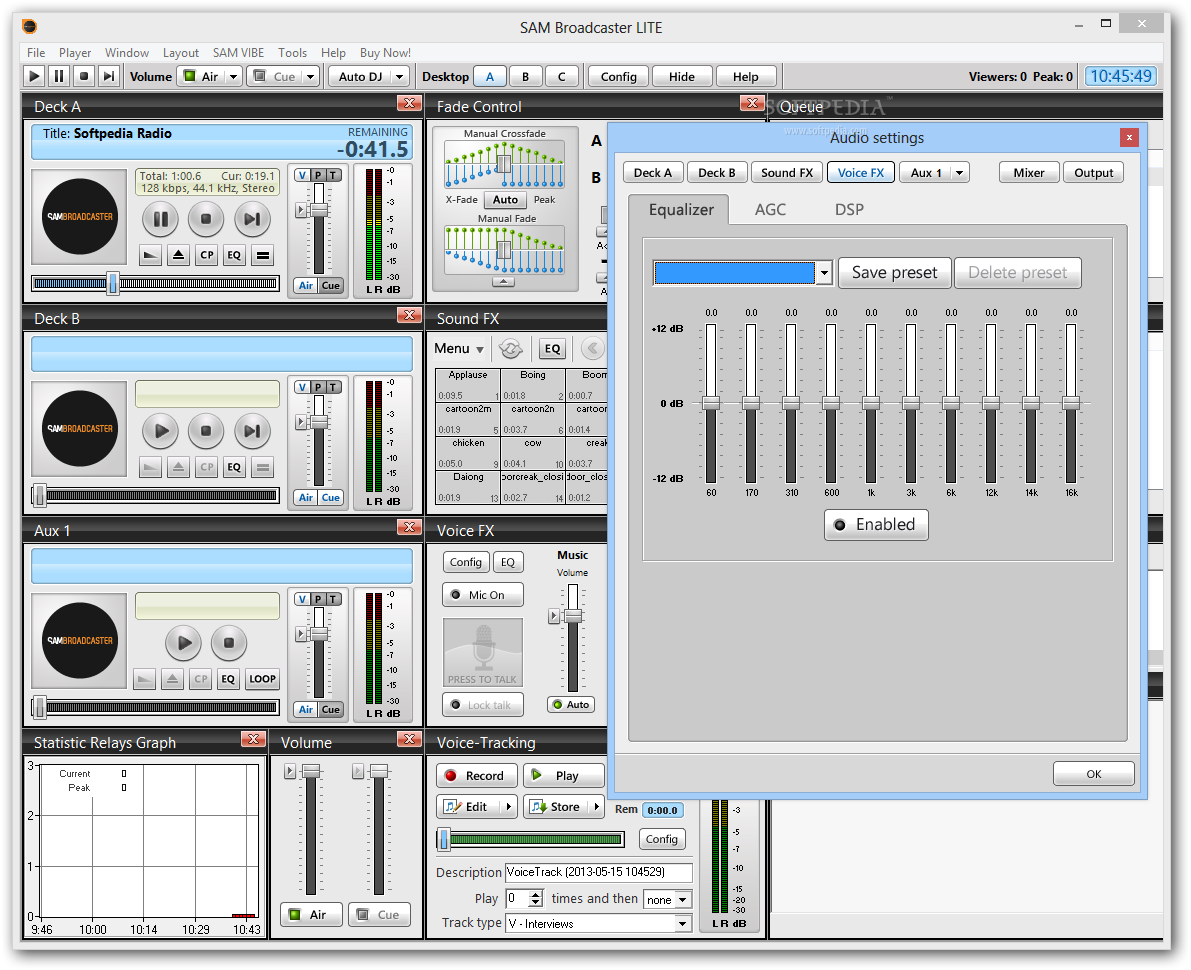Click the main toolbar Play icon

(x=34, y=76)
